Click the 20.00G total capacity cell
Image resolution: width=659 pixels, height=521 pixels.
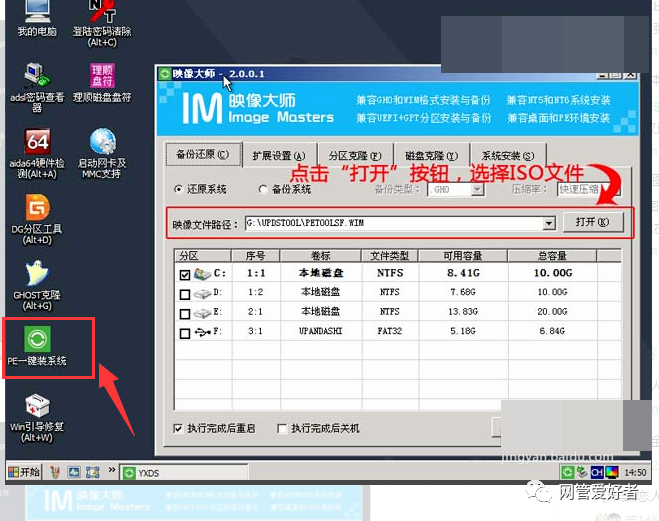point(552,312)
